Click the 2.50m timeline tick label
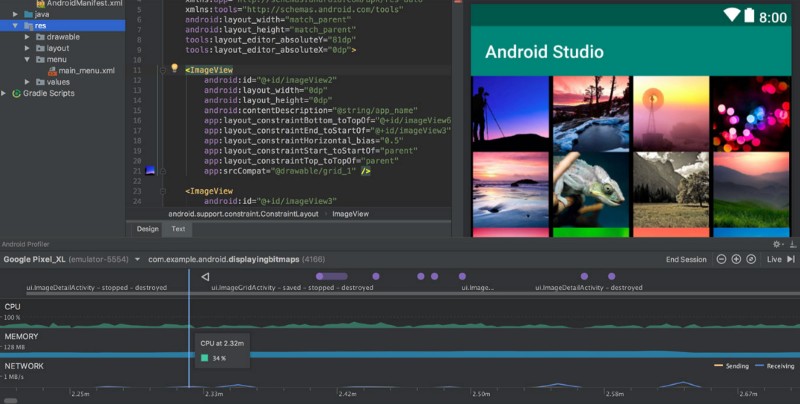The image size is (800, 404). pos(481,394)
